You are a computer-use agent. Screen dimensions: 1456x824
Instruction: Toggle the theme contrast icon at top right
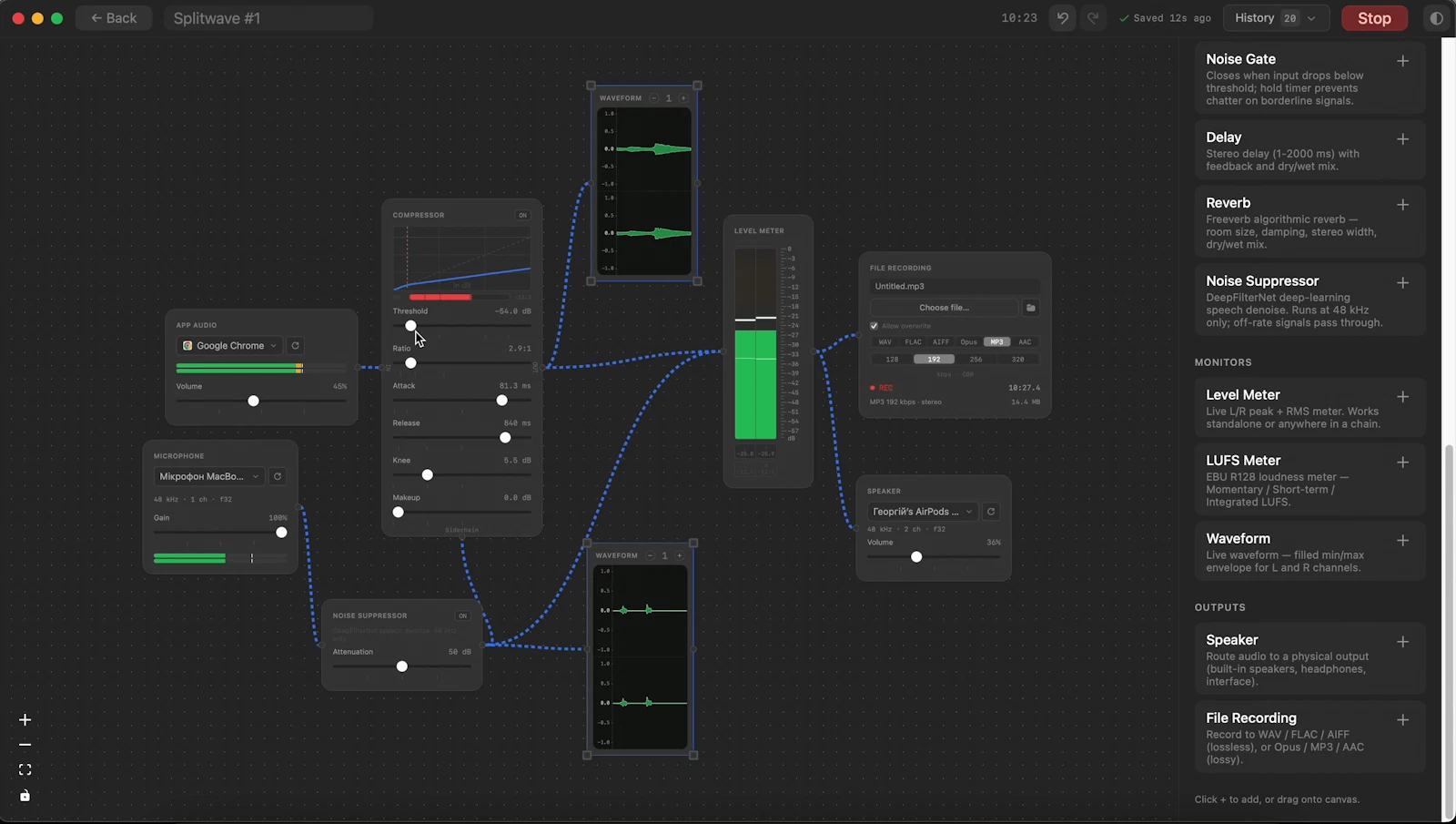point(1436,18)
